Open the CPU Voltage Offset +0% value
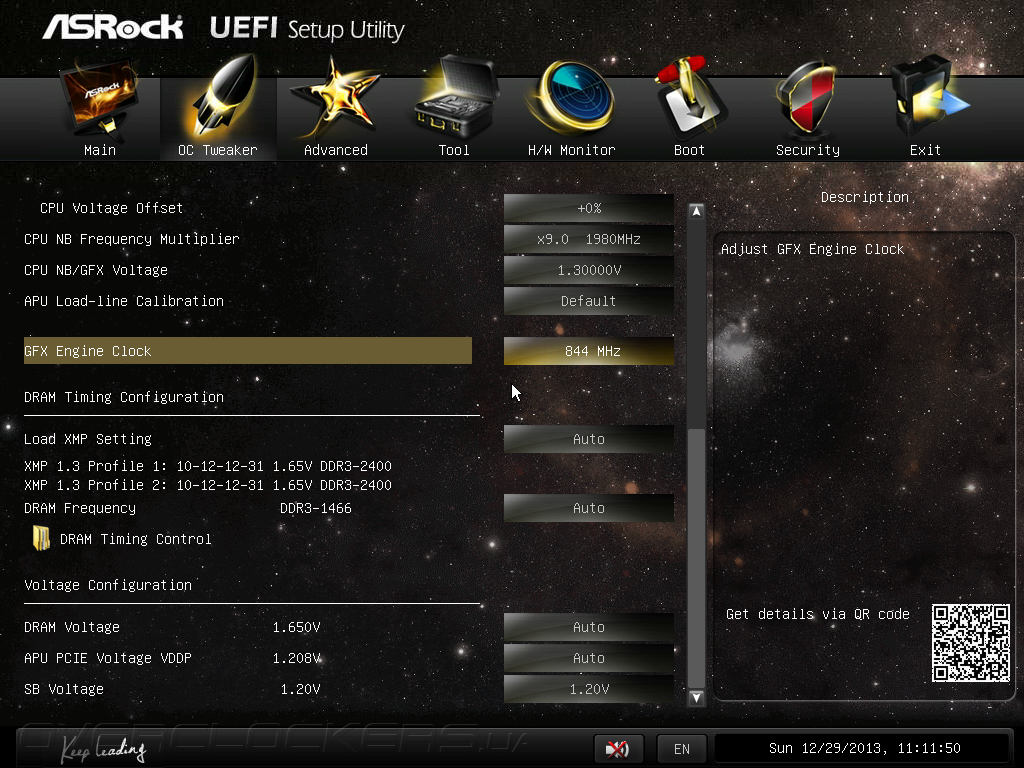Image resolution: width=1024 pixels, height=768 pixels. click(588, 208)
